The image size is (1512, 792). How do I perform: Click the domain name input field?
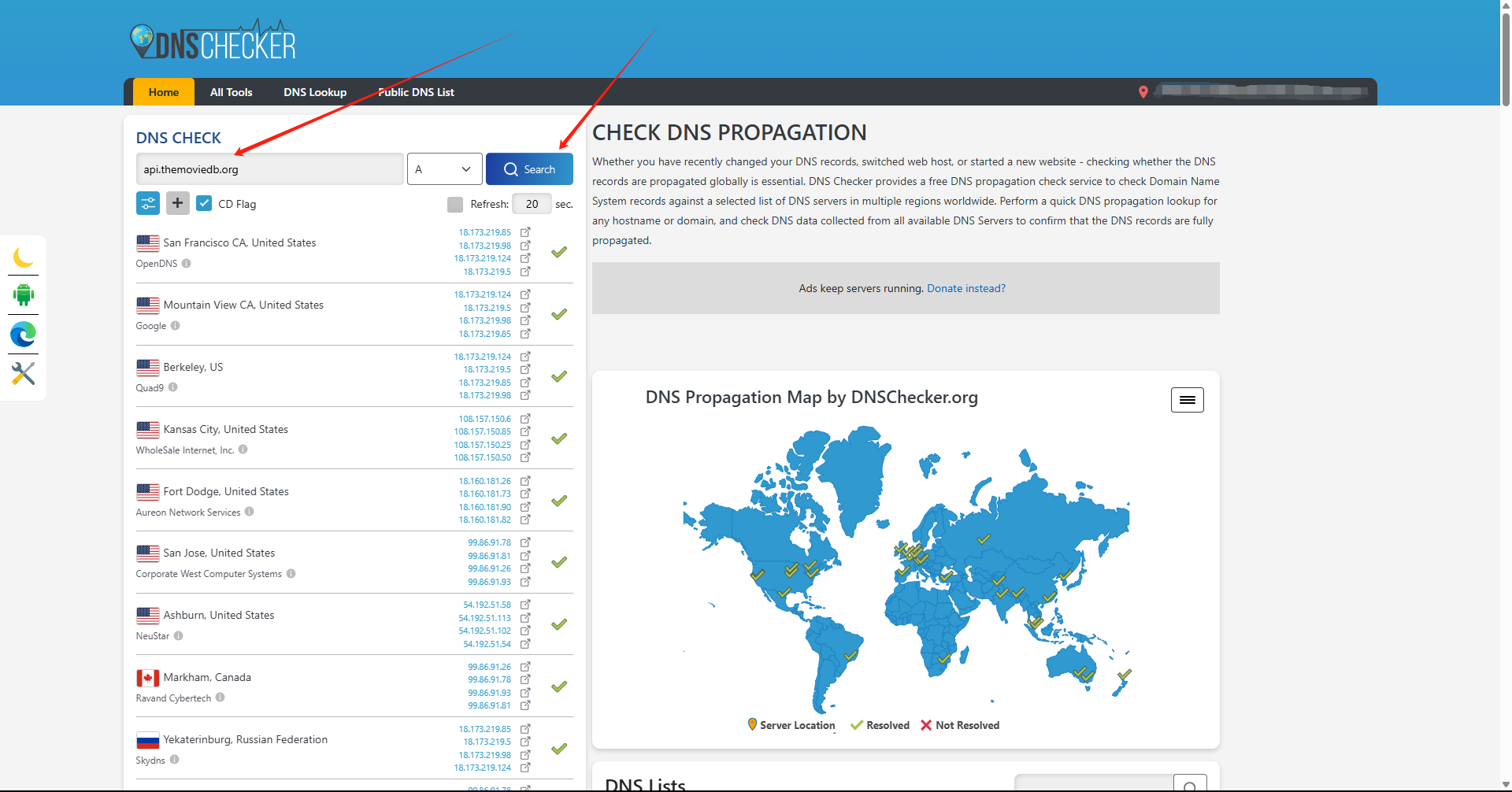tap(269, 169)
